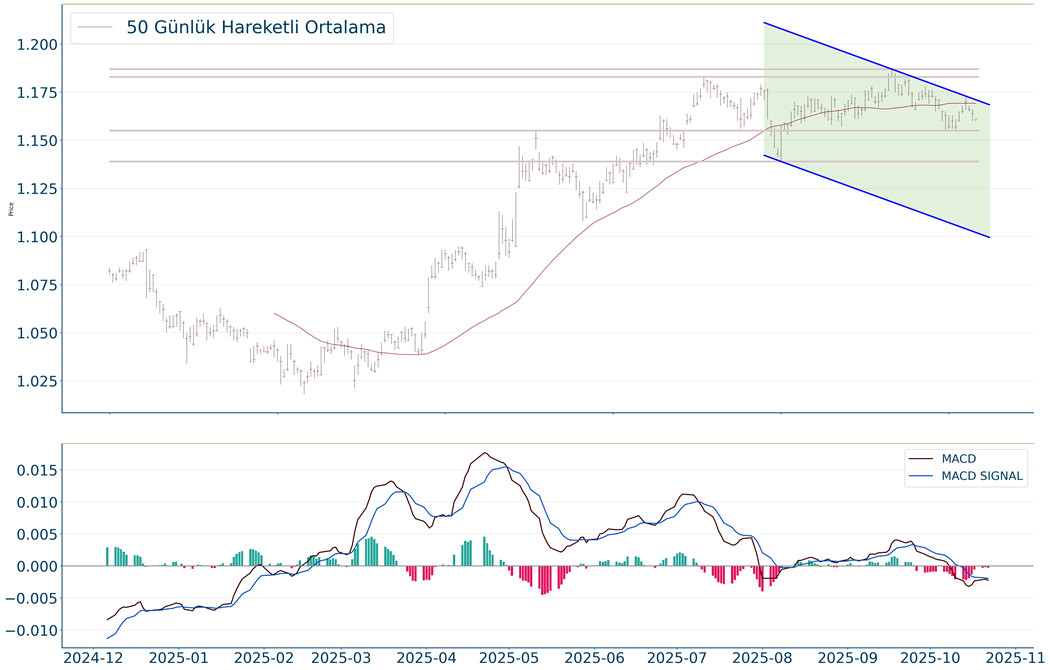Screen dimensions: 1050x670
Task: Click the blue MACD SIGNAL legend line sample
Action: (920, 477)
